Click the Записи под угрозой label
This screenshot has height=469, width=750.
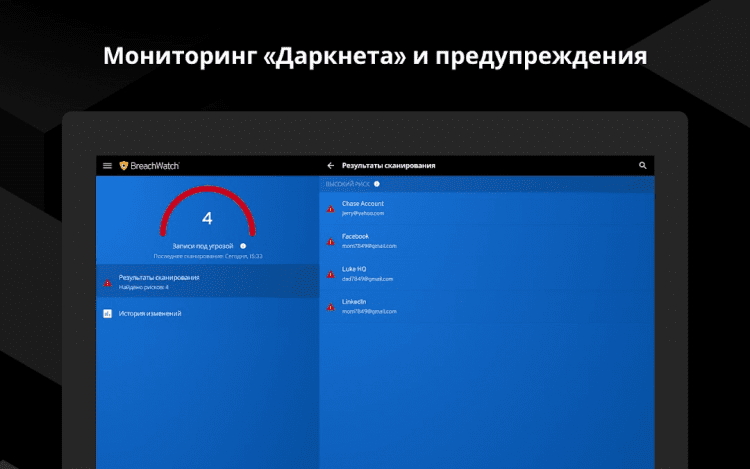coord(203,246)
